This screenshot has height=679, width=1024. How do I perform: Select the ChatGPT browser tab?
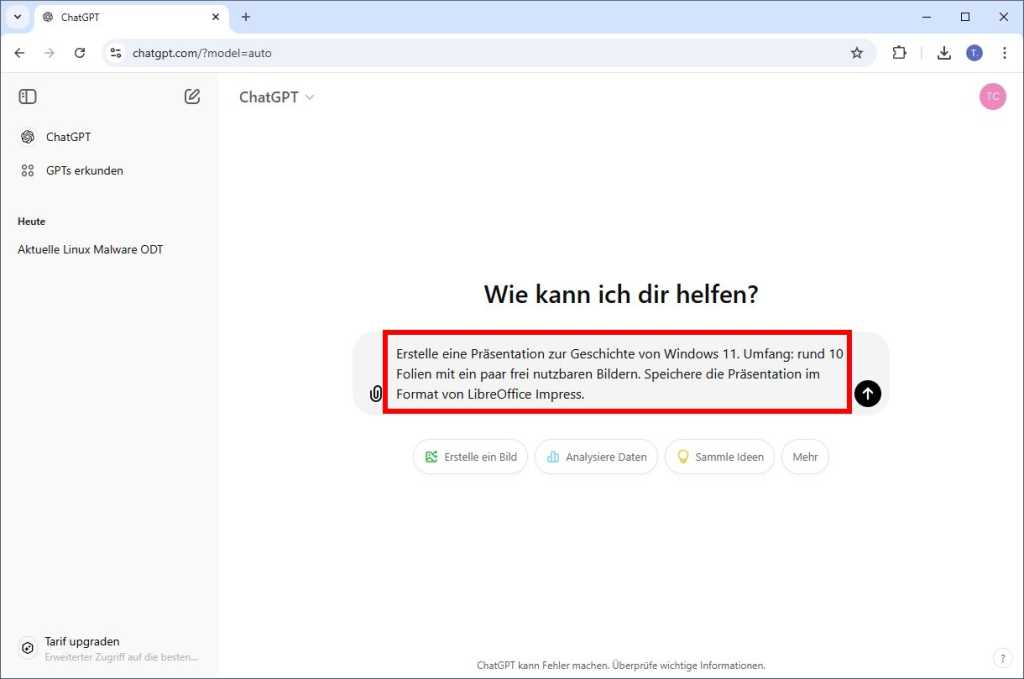[110, 17]
